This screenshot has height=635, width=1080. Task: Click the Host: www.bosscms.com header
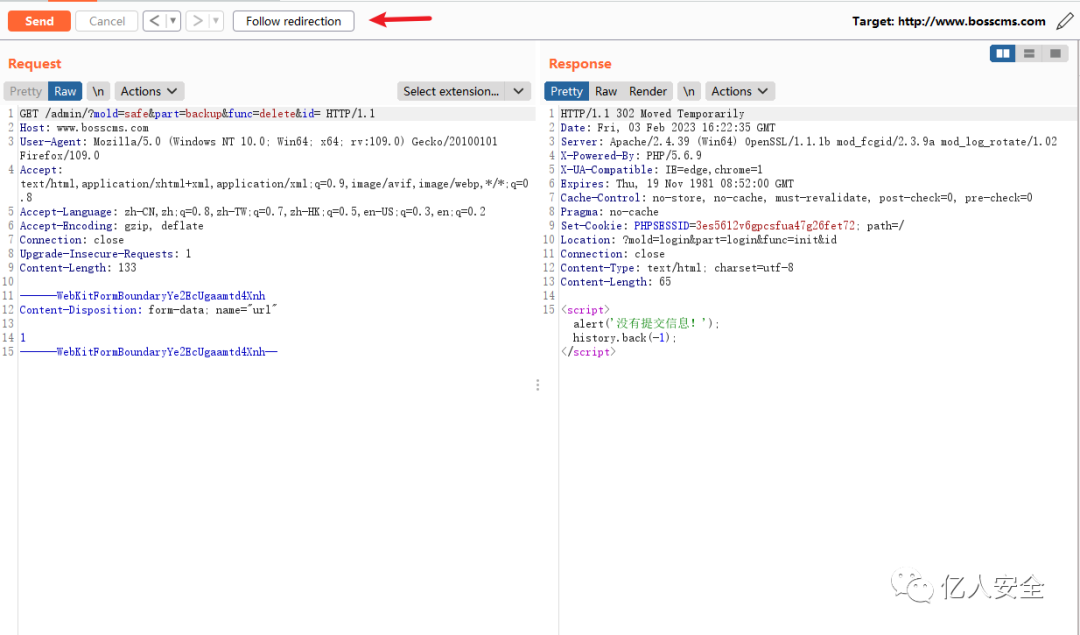84,127
